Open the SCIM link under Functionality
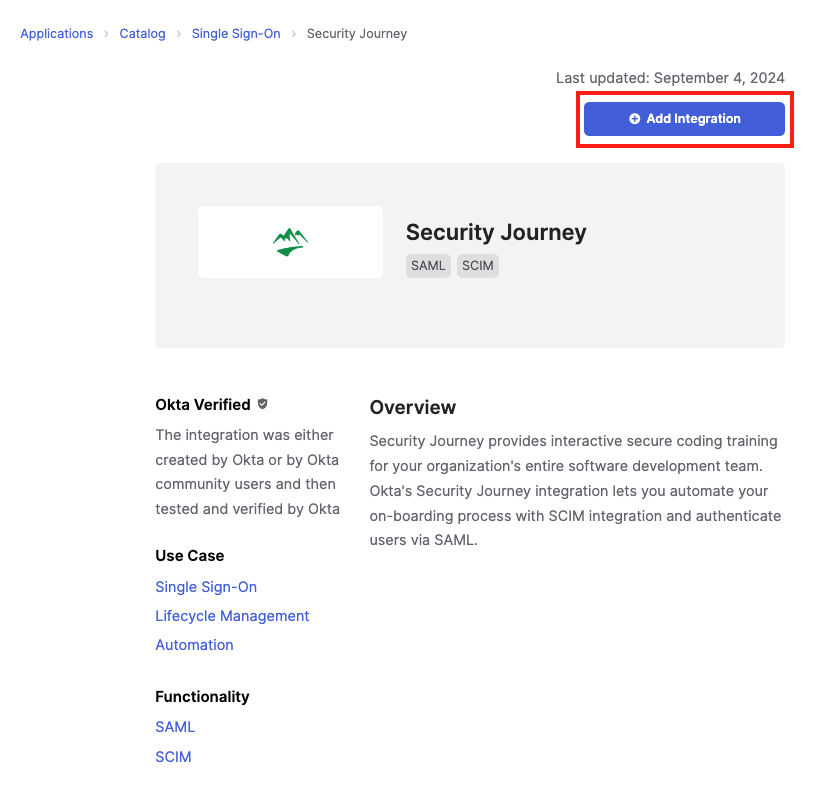 tap(173, 757)
